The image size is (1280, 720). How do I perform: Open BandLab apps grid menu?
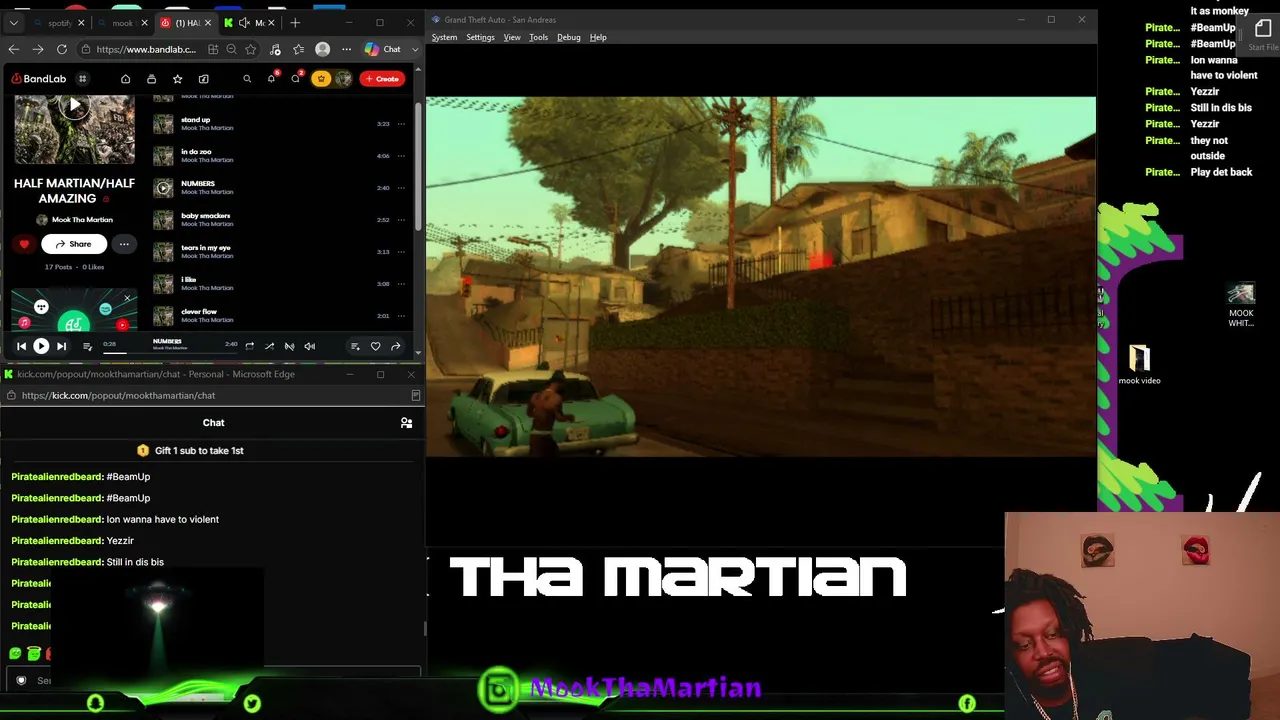(x=83, y=79)
